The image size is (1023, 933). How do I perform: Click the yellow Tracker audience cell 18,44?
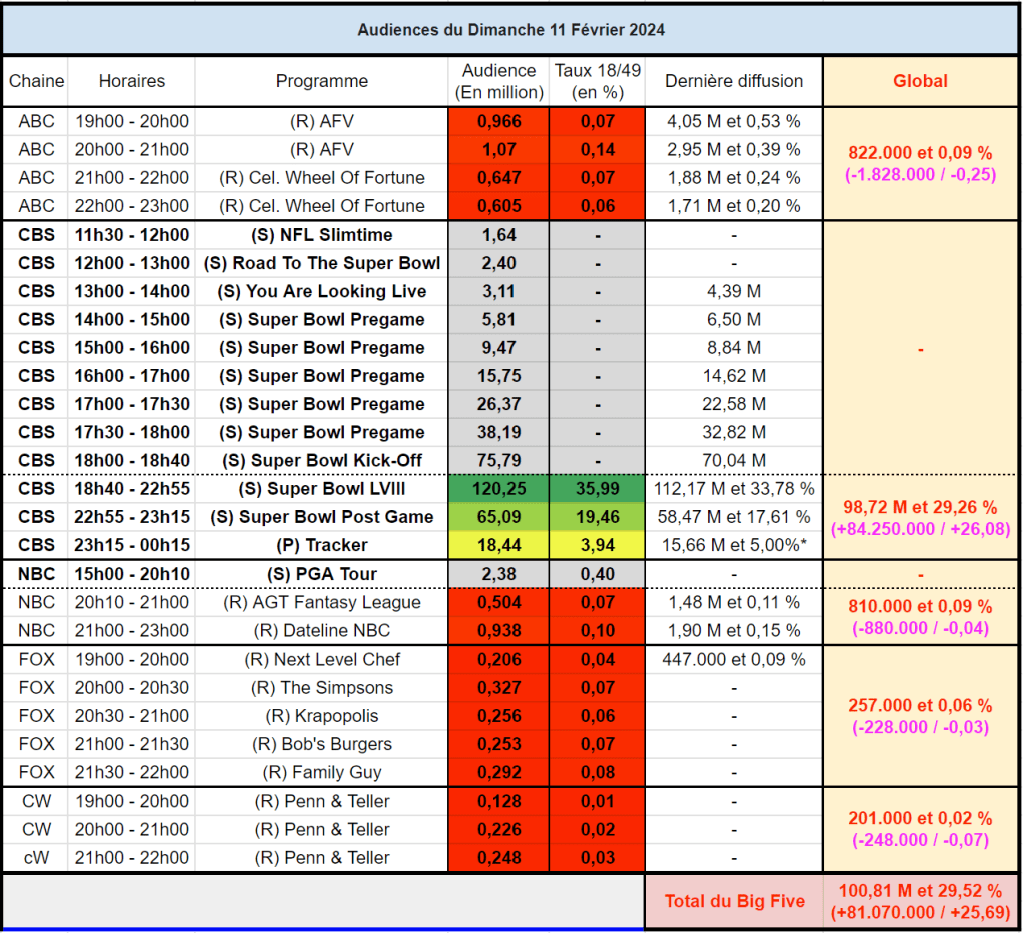click(x=499, y=545)
